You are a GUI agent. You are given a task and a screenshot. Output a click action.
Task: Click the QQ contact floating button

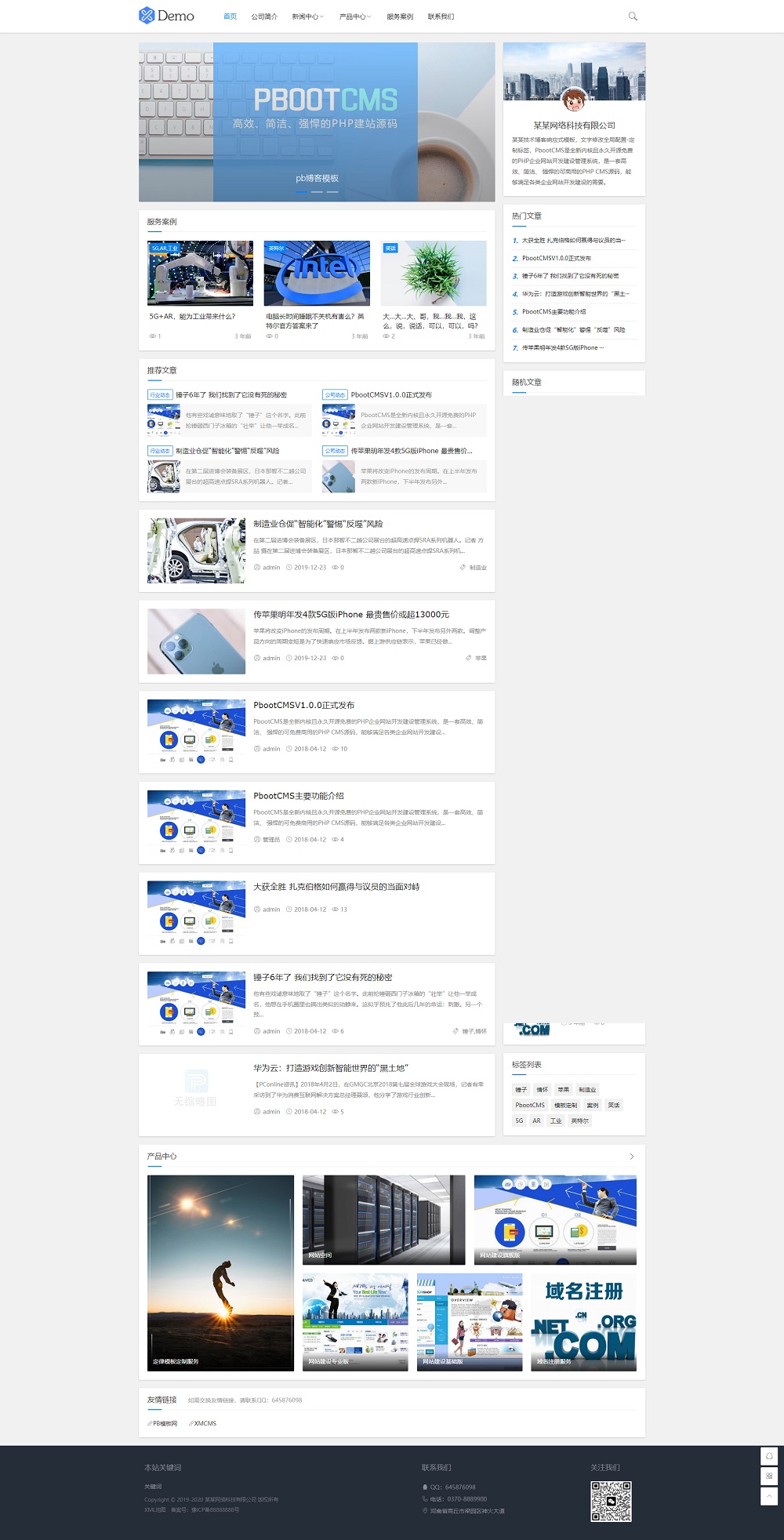(769, 1455)
